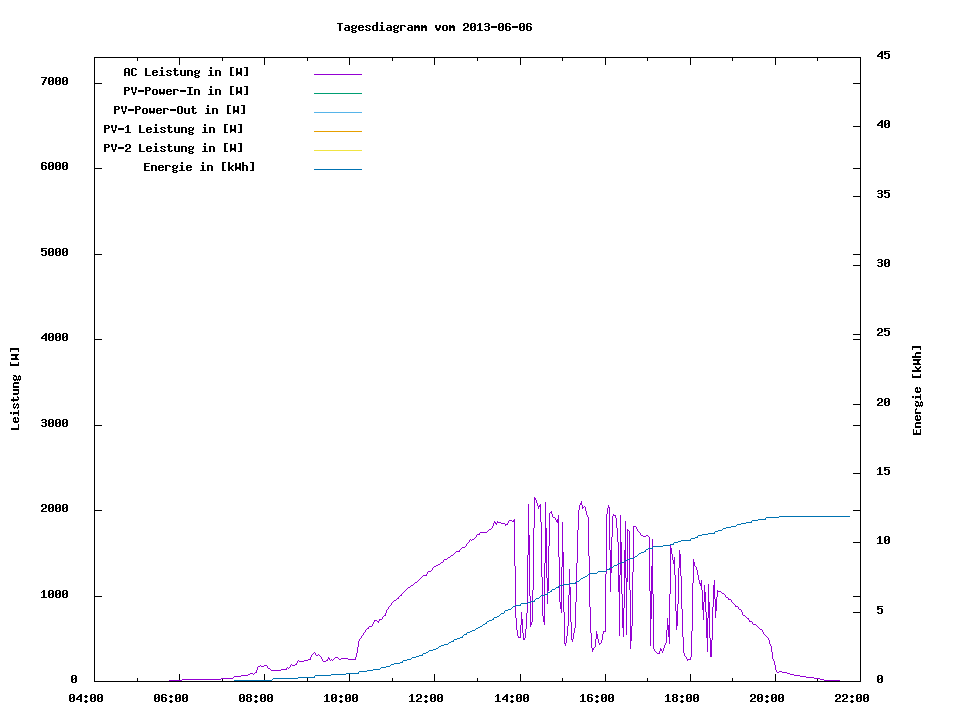The image size is (960, 720).
Task: Pick 'PV-1 Leistung in [W]' legend entry
Action: (173, 129)
